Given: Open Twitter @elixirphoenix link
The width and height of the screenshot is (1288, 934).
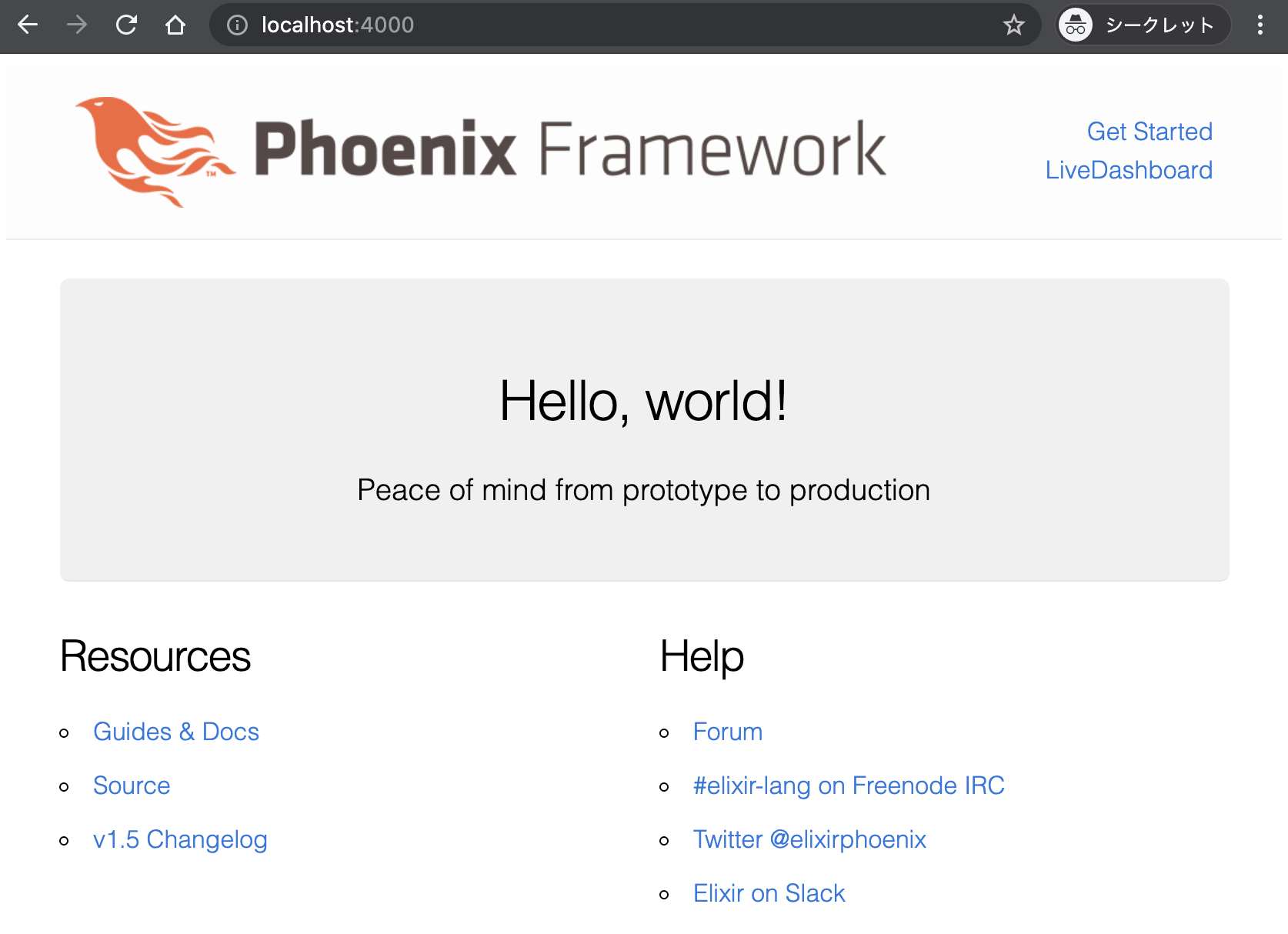Looking at the screenshot, I should pos(809,839).
